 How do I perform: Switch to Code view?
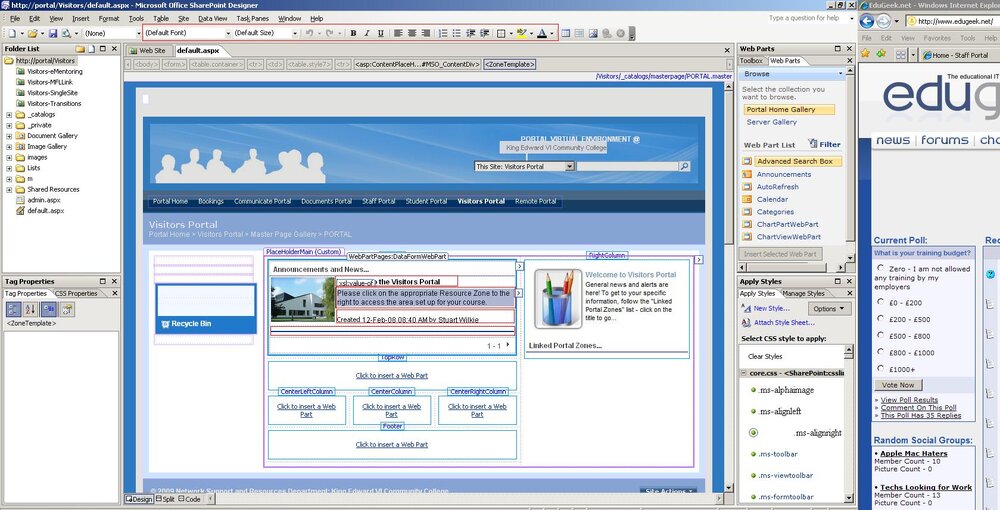[x=189, y=499]
